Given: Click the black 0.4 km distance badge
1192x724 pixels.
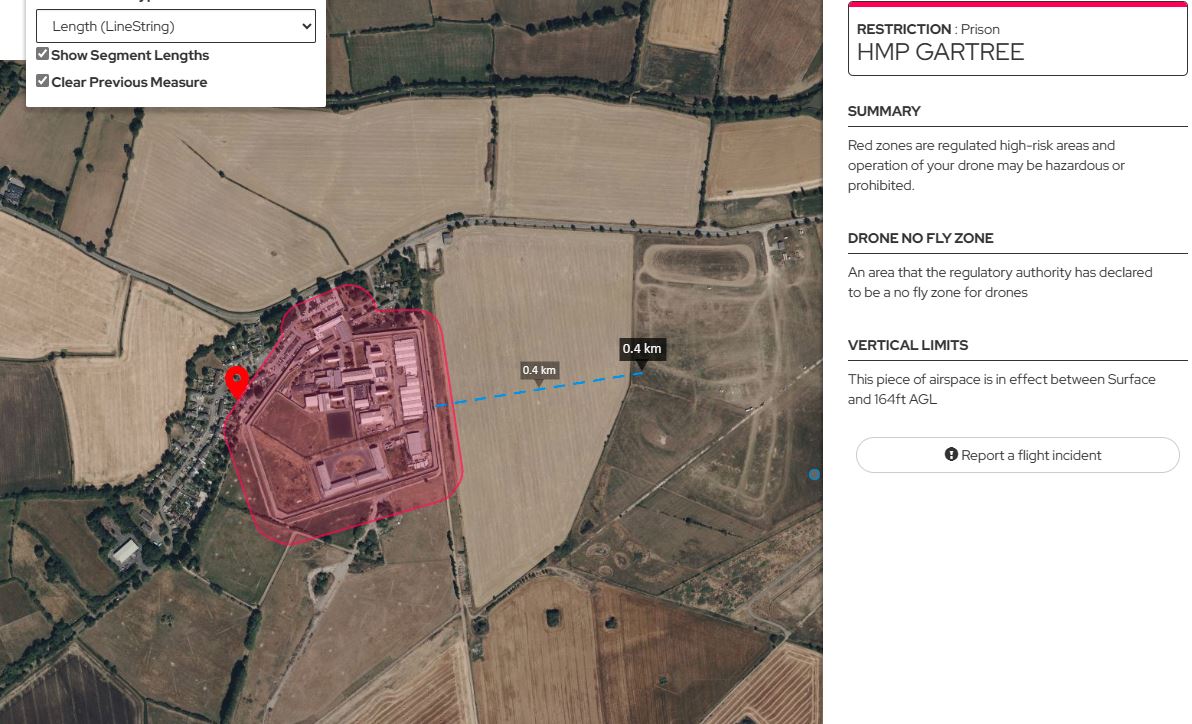Looking at the screenshot, I should tap(641, 348).
